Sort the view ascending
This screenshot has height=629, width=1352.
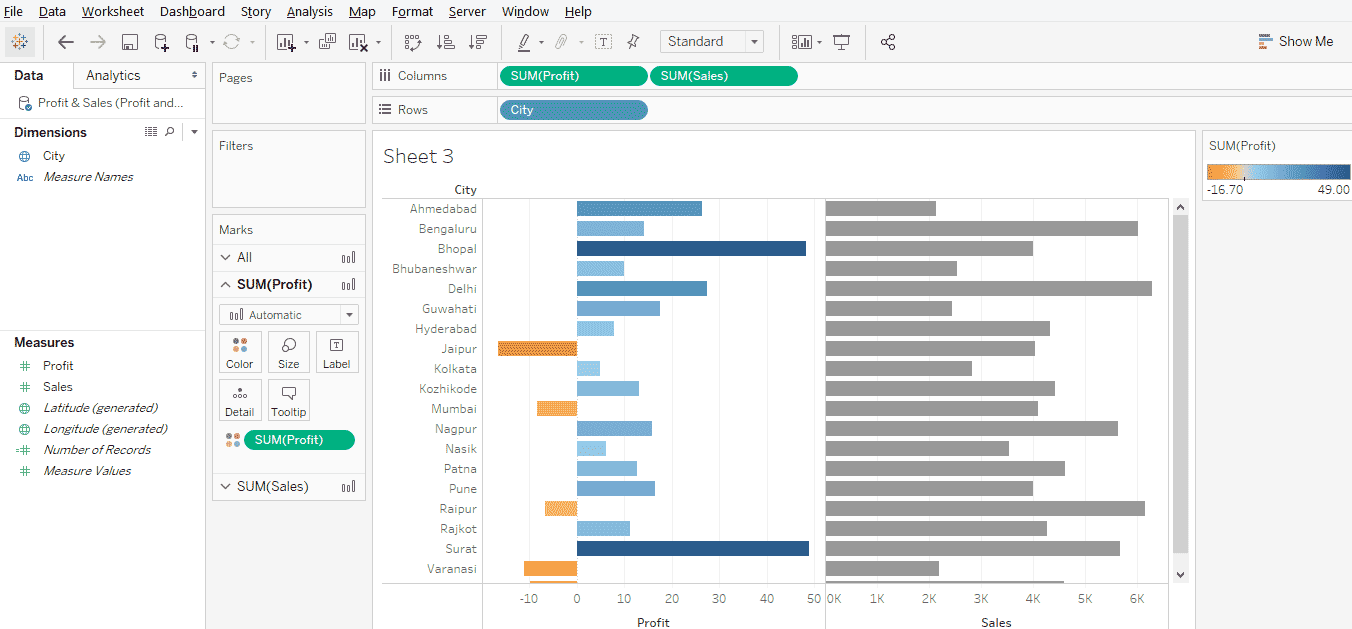447,41
